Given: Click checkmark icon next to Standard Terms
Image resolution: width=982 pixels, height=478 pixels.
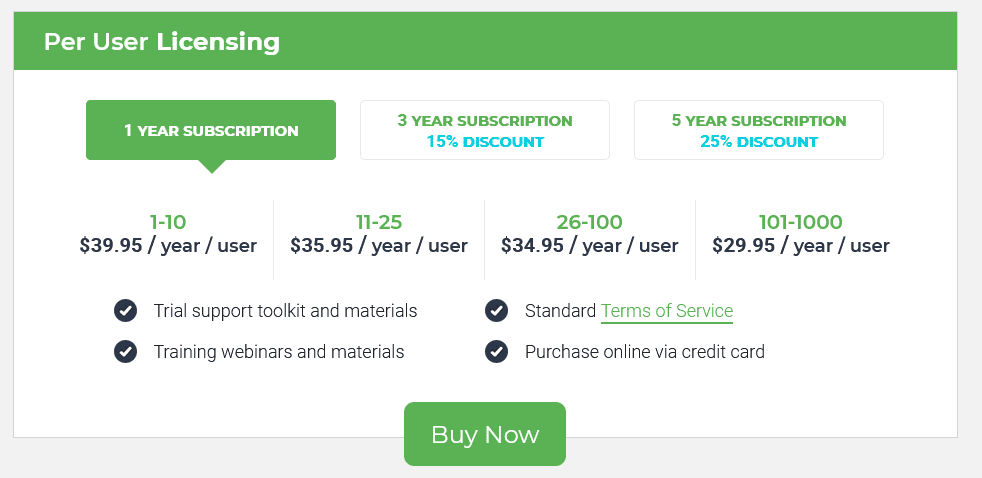Looking at the screenshot, I should point(496,311).
